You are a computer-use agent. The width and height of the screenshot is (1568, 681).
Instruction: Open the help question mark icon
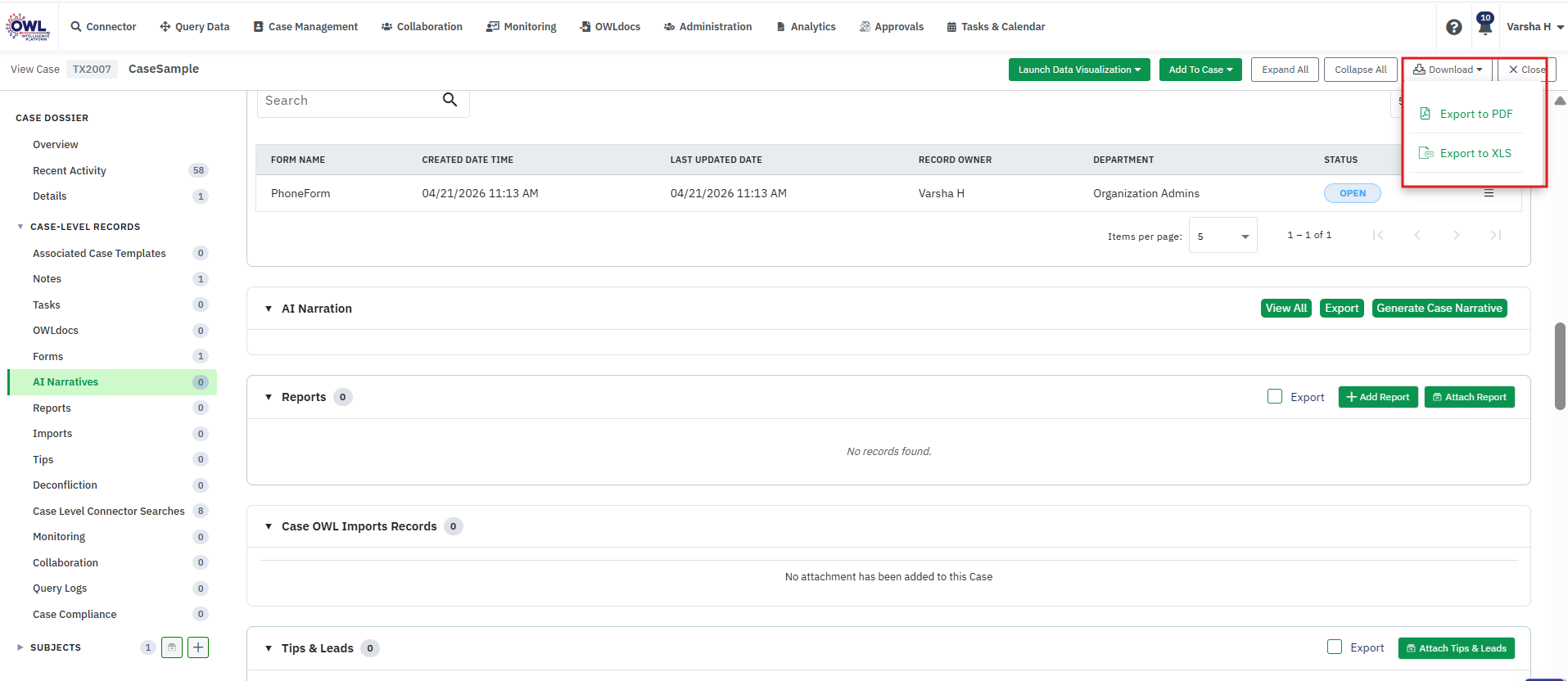[x=1453, y=27]
